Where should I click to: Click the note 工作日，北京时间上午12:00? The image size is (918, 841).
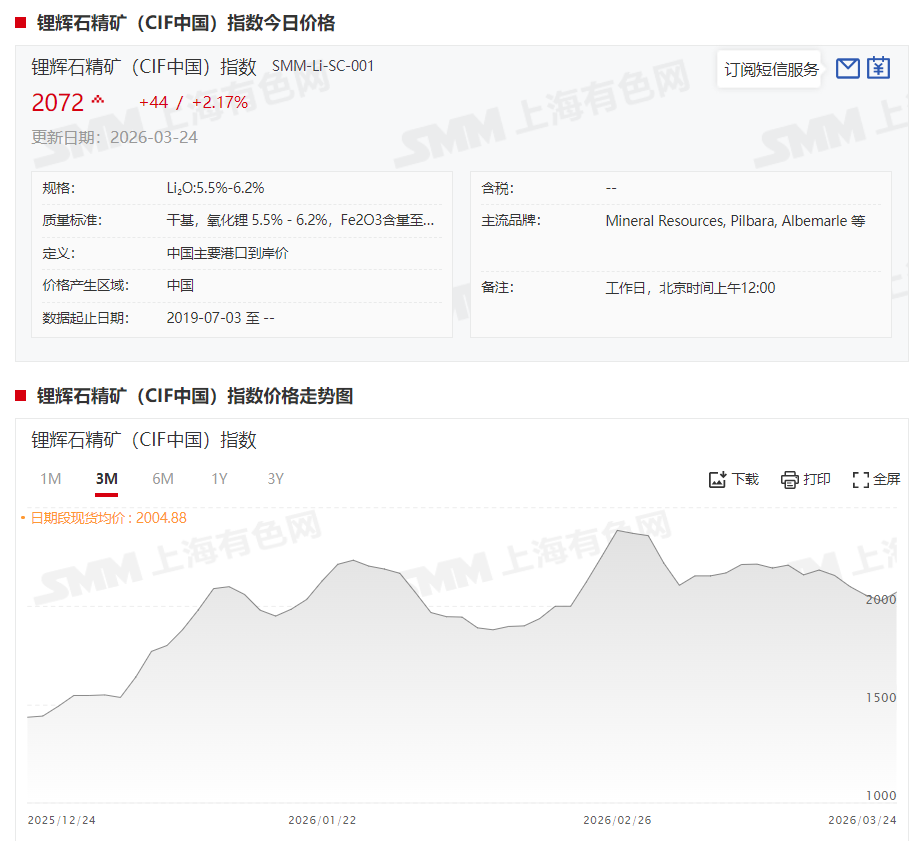(x=690, y=288)
